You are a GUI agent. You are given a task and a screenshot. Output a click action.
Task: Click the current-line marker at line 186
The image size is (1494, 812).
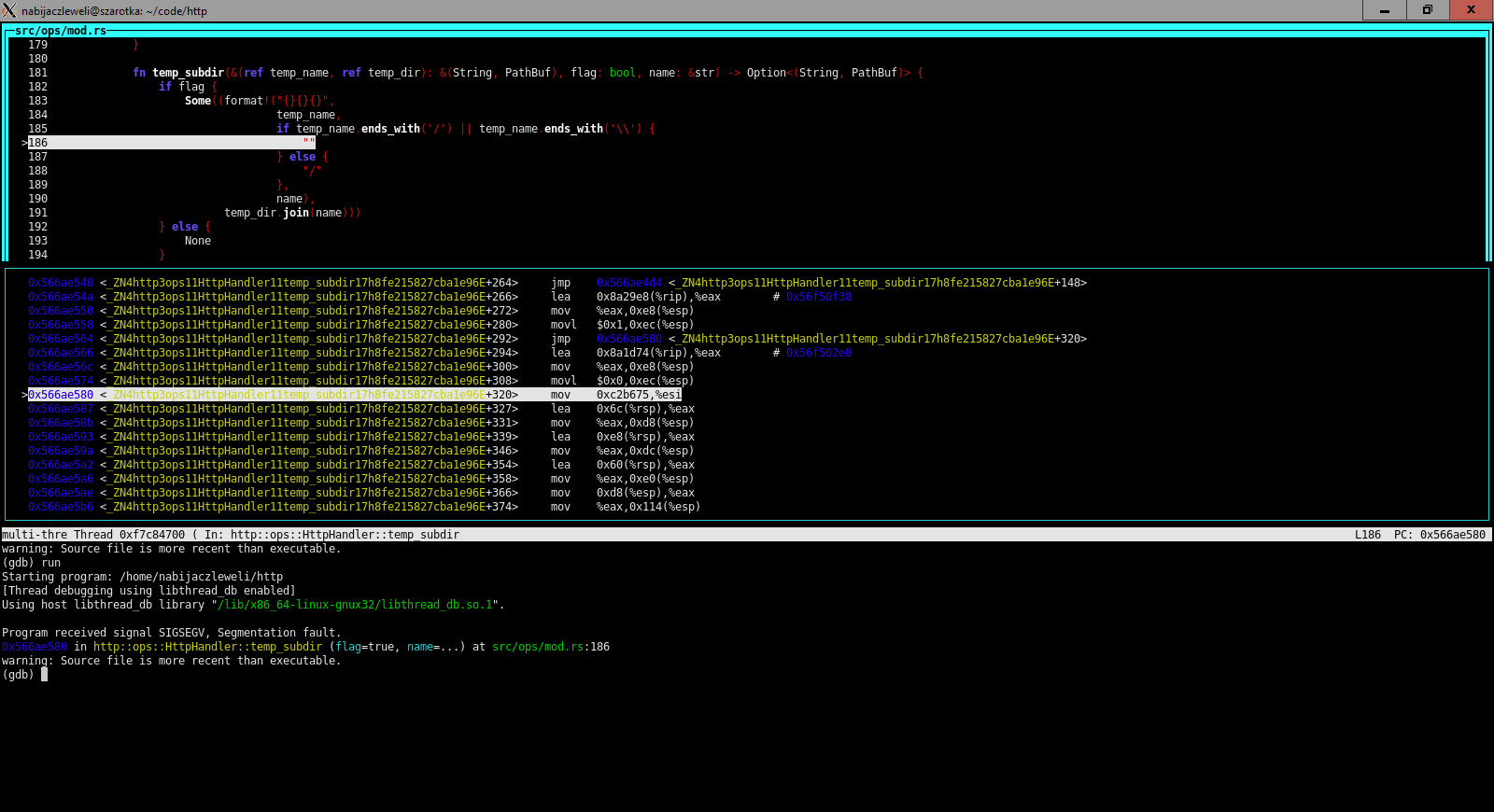(24, 143)
